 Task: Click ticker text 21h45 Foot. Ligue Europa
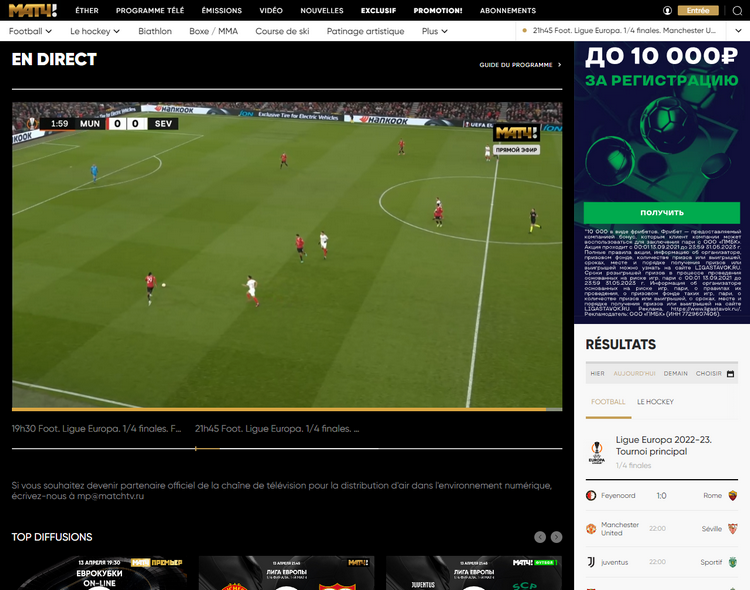(624, 31)
